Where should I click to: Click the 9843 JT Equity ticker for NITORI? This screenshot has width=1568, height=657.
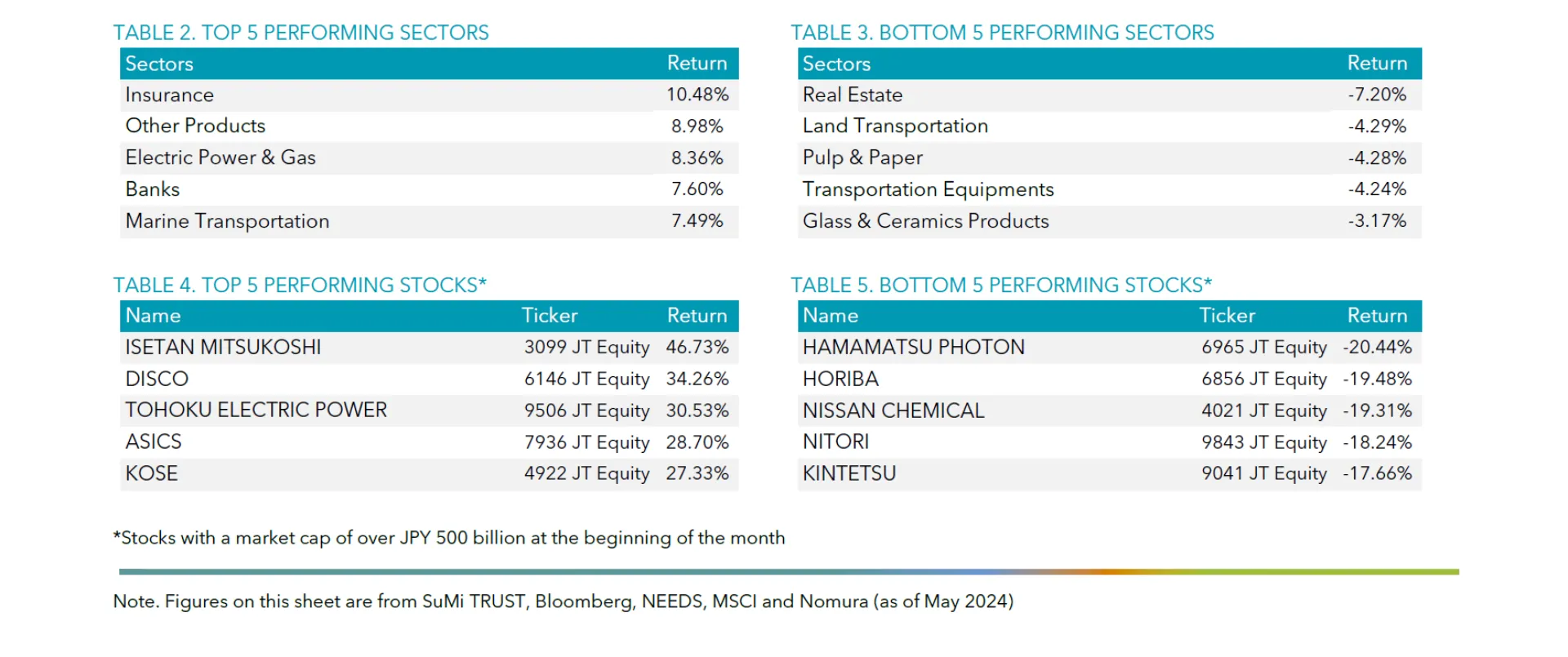[x=1263, y=442]
